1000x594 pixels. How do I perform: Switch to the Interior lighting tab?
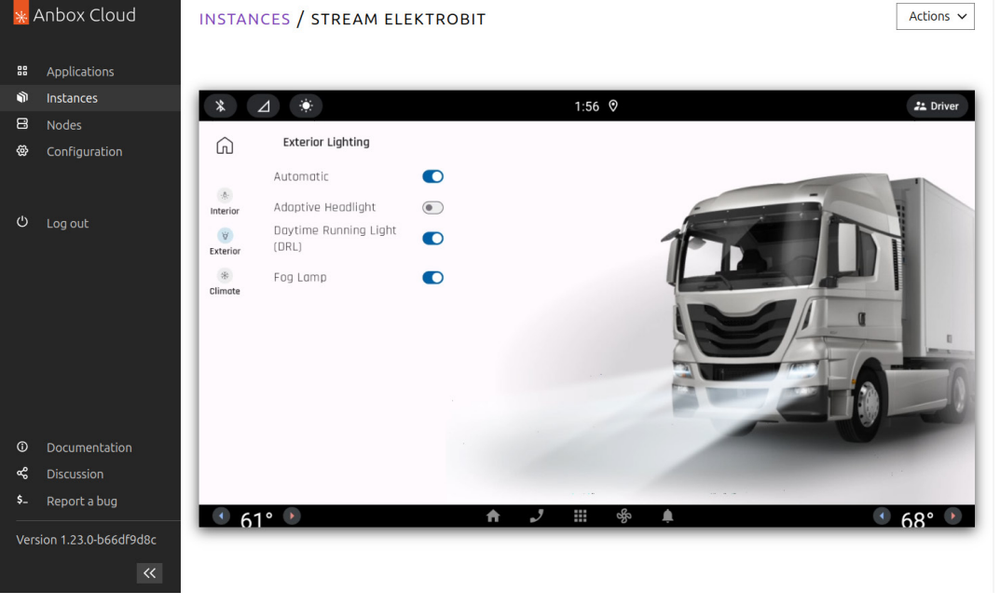pos(225,201)
